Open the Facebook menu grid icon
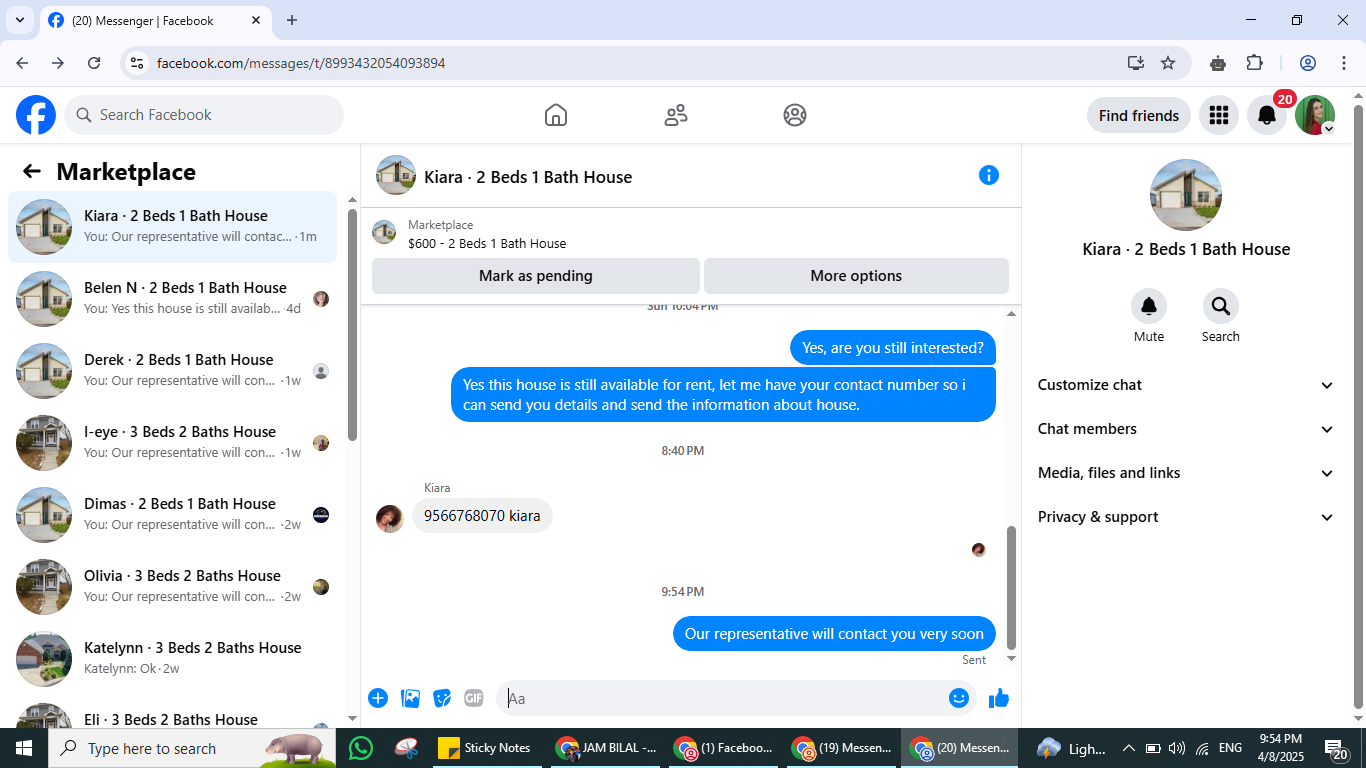Image resolution: width=1366 pixels, height=768 pixels. click(x=1218, y=115)
